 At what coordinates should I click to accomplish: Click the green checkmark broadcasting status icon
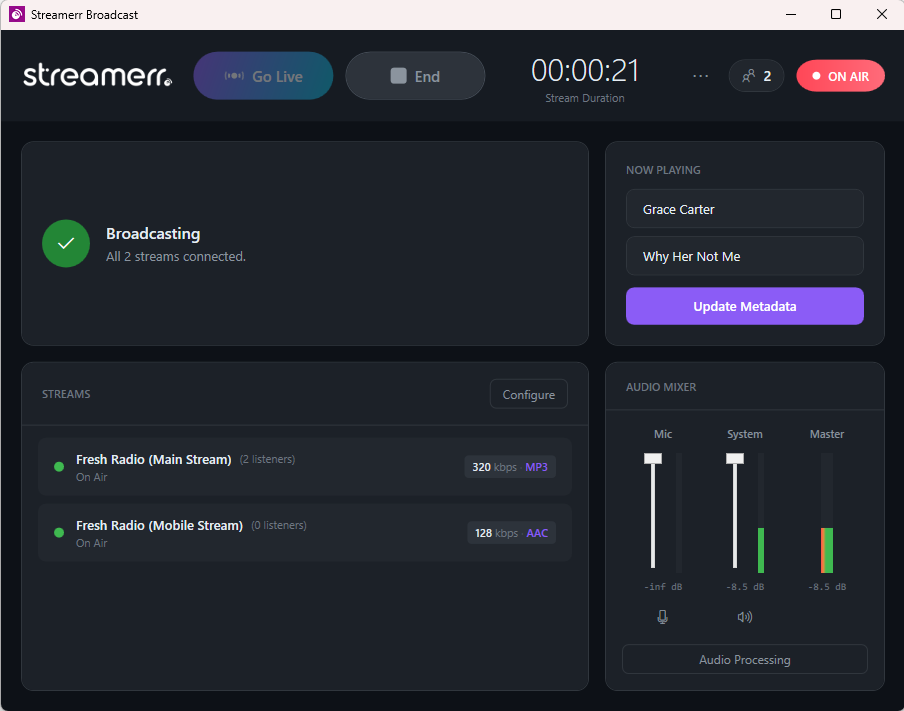tap(66, 243)
